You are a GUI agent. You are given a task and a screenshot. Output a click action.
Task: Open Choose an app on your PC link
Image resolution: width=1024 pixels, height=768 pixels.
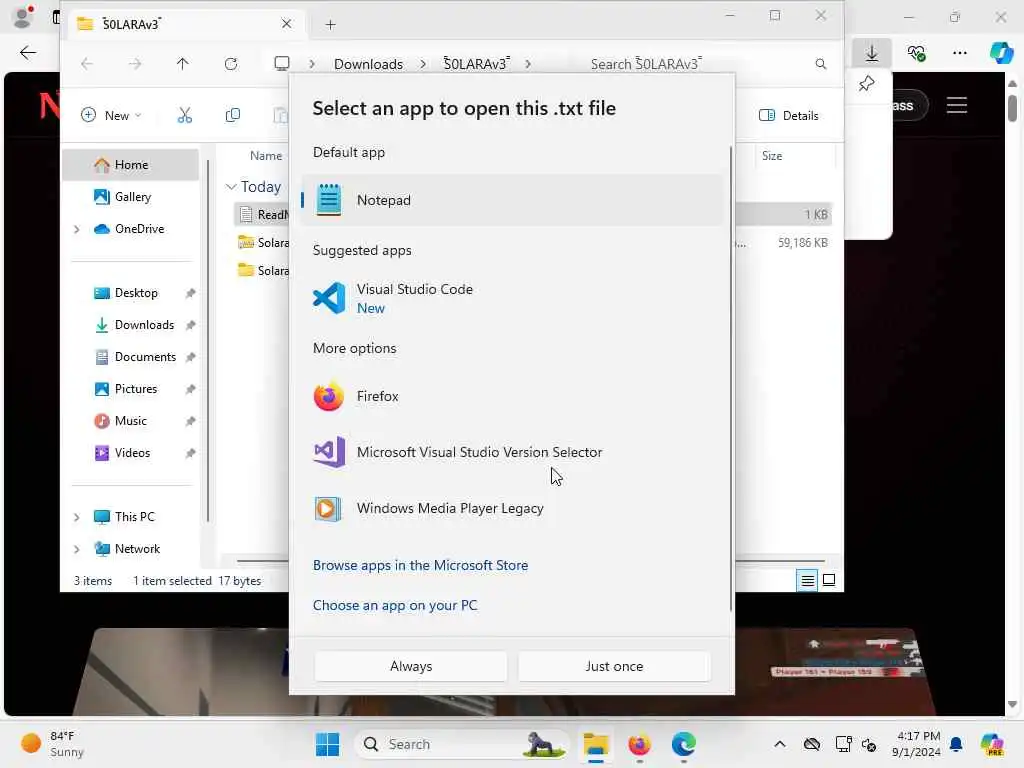pos(395,605)
